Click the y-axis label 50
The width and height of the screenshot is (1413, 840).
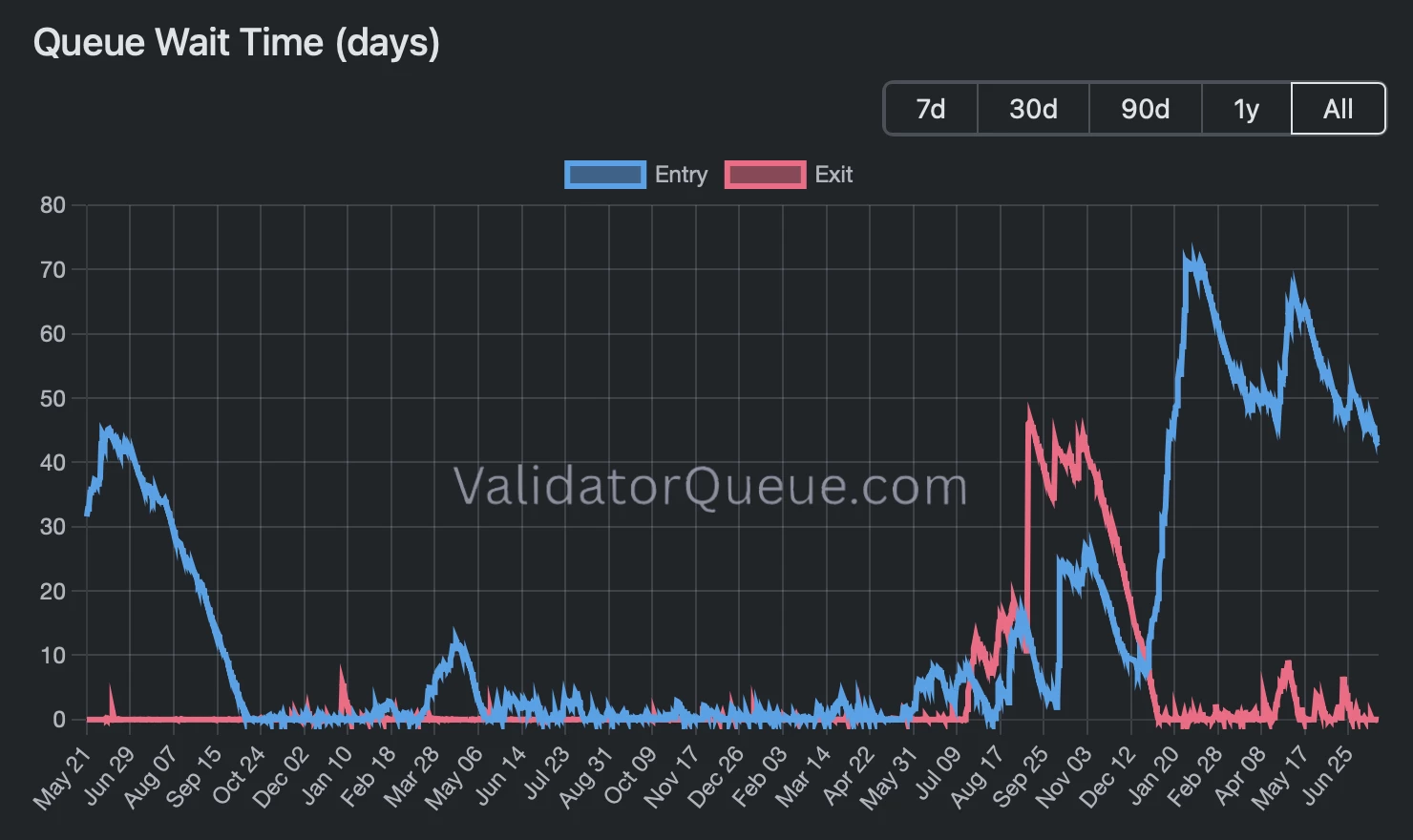[53, 399]
